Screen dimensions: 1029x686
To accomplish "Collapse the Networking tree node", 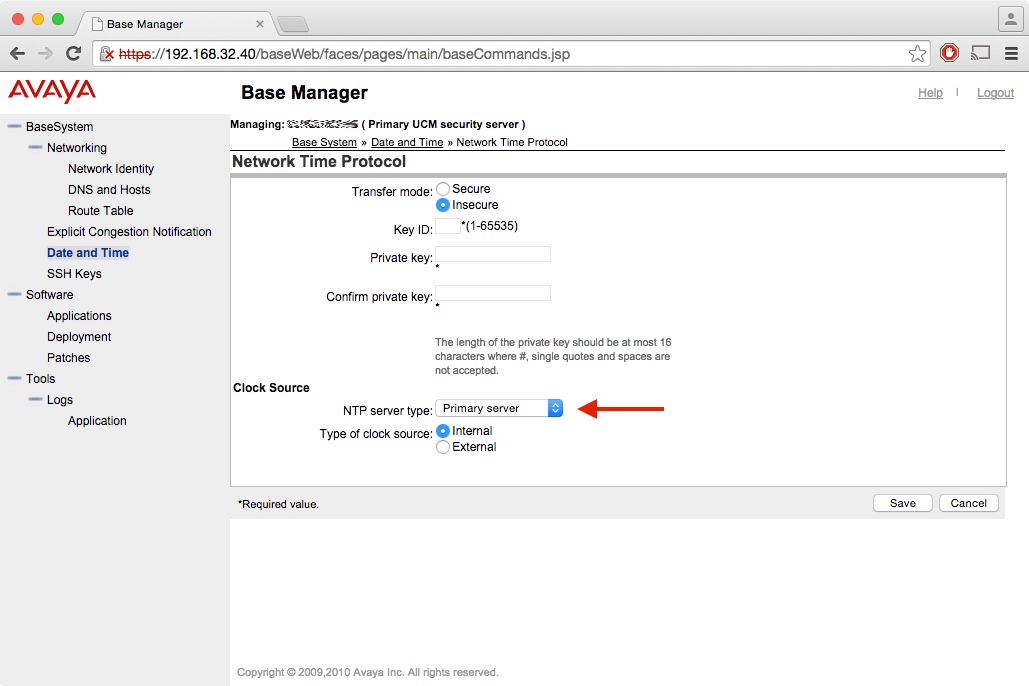I will pos(35,147).
